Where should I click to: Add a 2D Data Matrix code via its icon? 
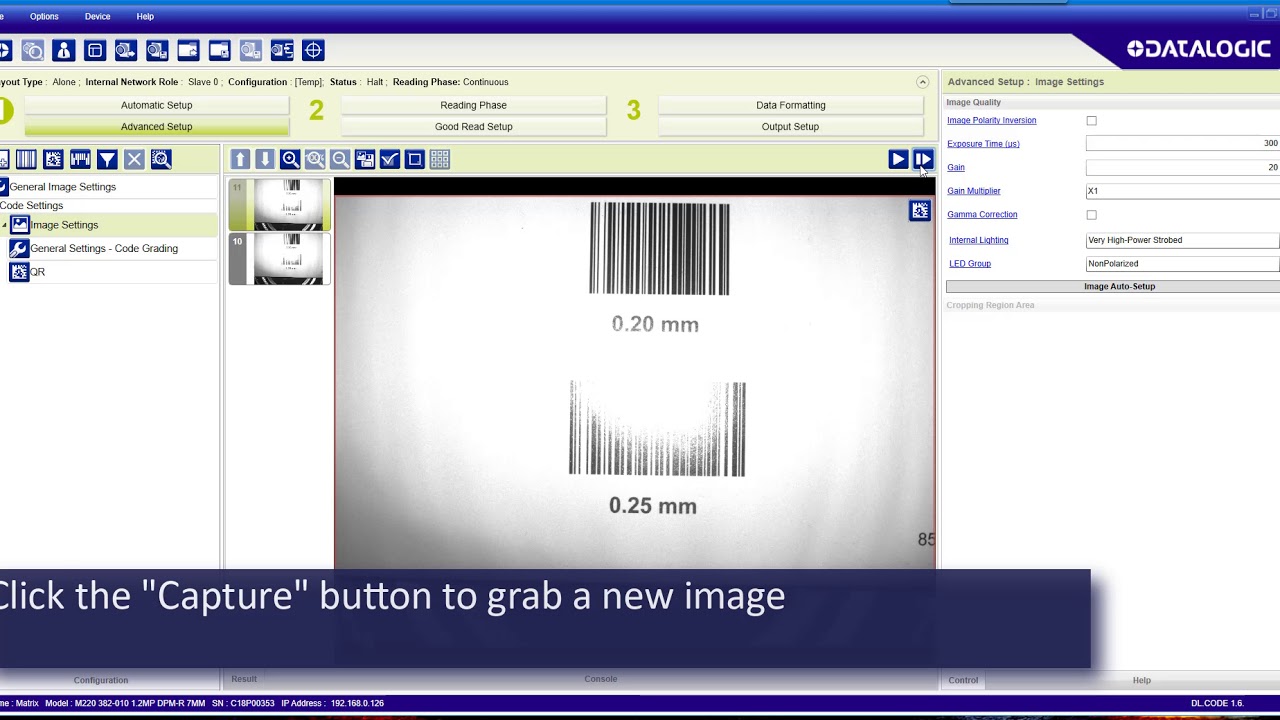pos(53,159)
